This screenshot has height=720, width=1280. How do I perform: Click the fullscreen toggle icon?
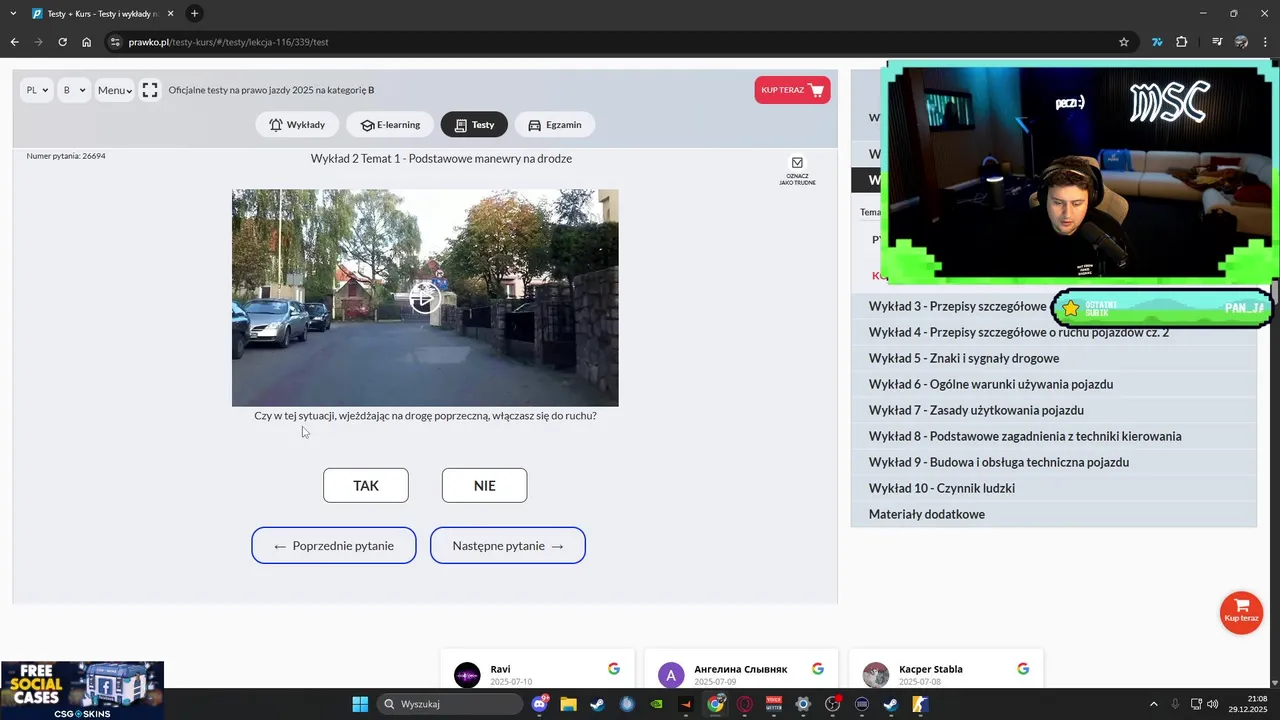click(x=150, y=90)
